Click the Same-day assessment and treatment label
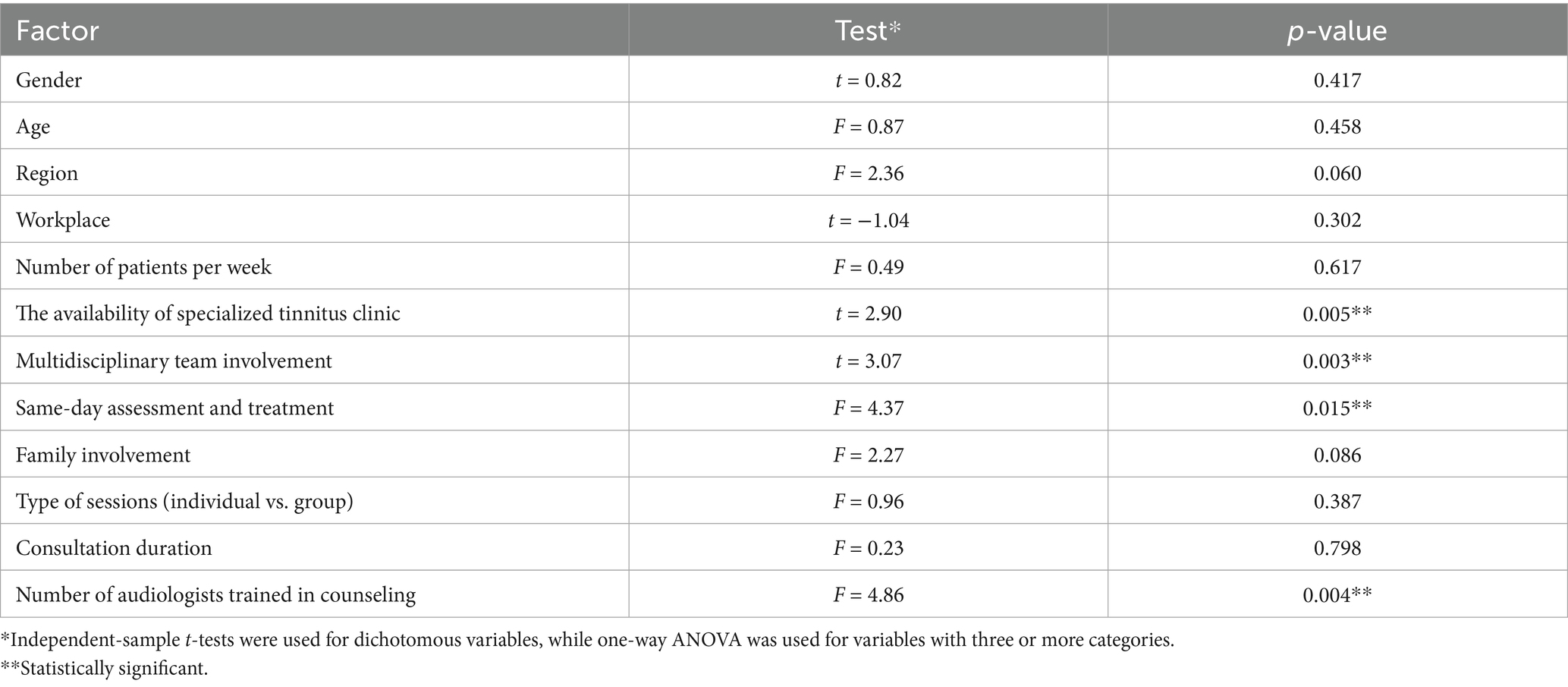Viewport: 1568px width, 687px height. tap(174, 408)
